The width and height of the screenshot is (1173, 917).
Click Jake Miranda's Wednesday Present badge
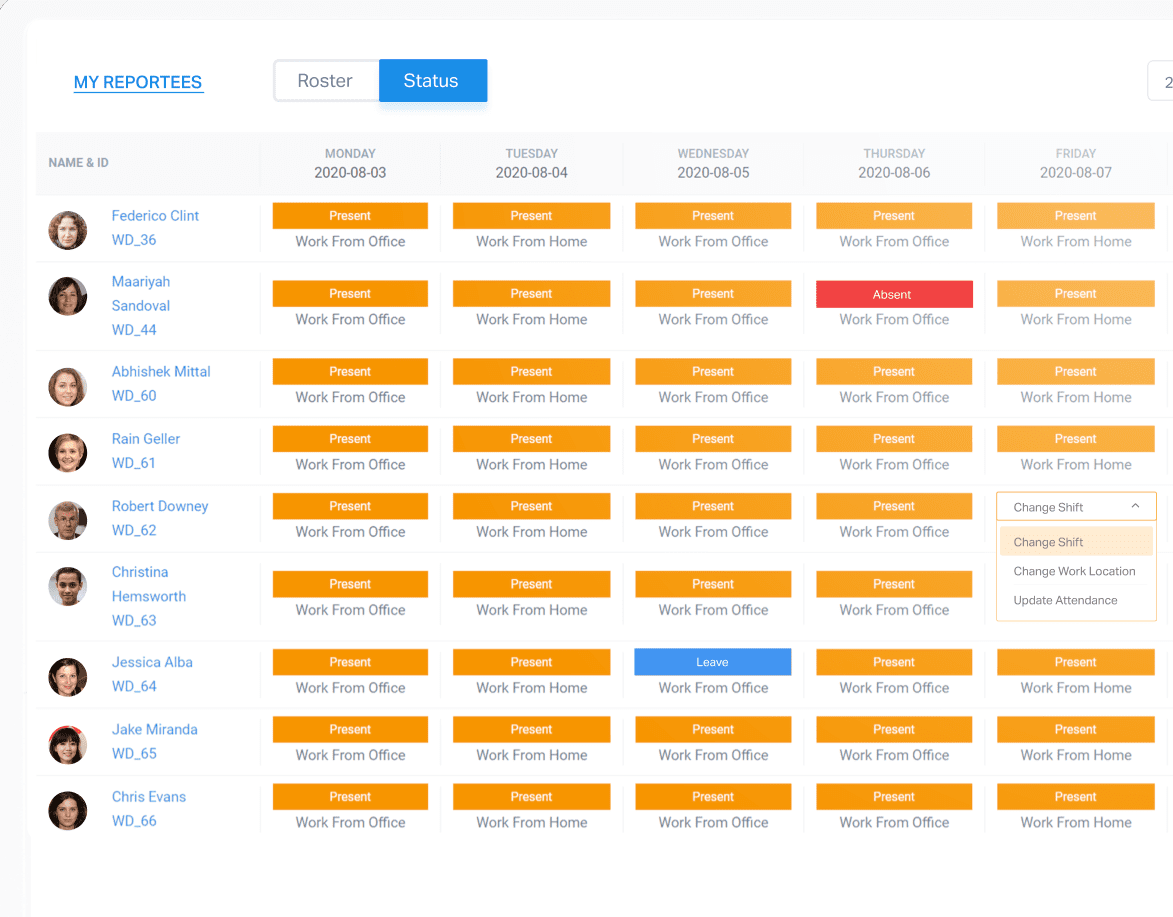[x=713, y=729]
